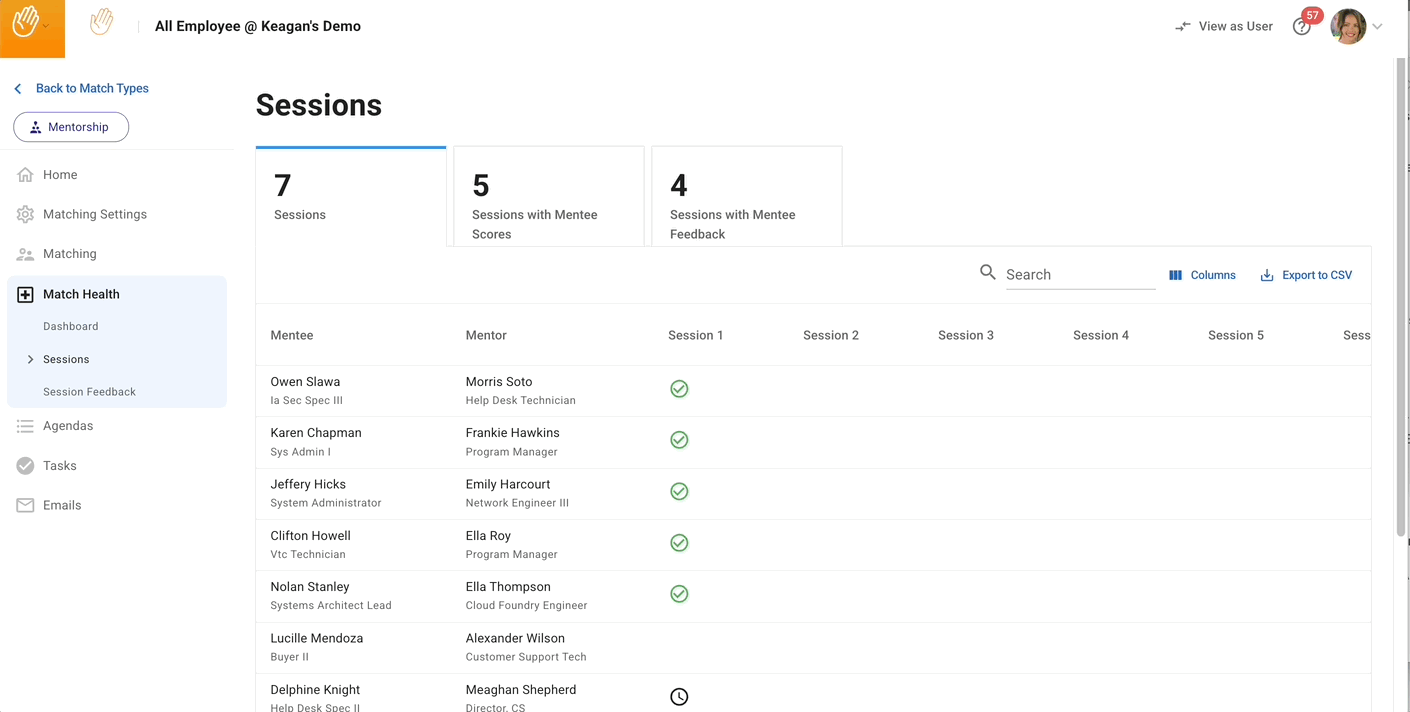Click into the Search input field

pyautogui.click(x=1079, y=275)
